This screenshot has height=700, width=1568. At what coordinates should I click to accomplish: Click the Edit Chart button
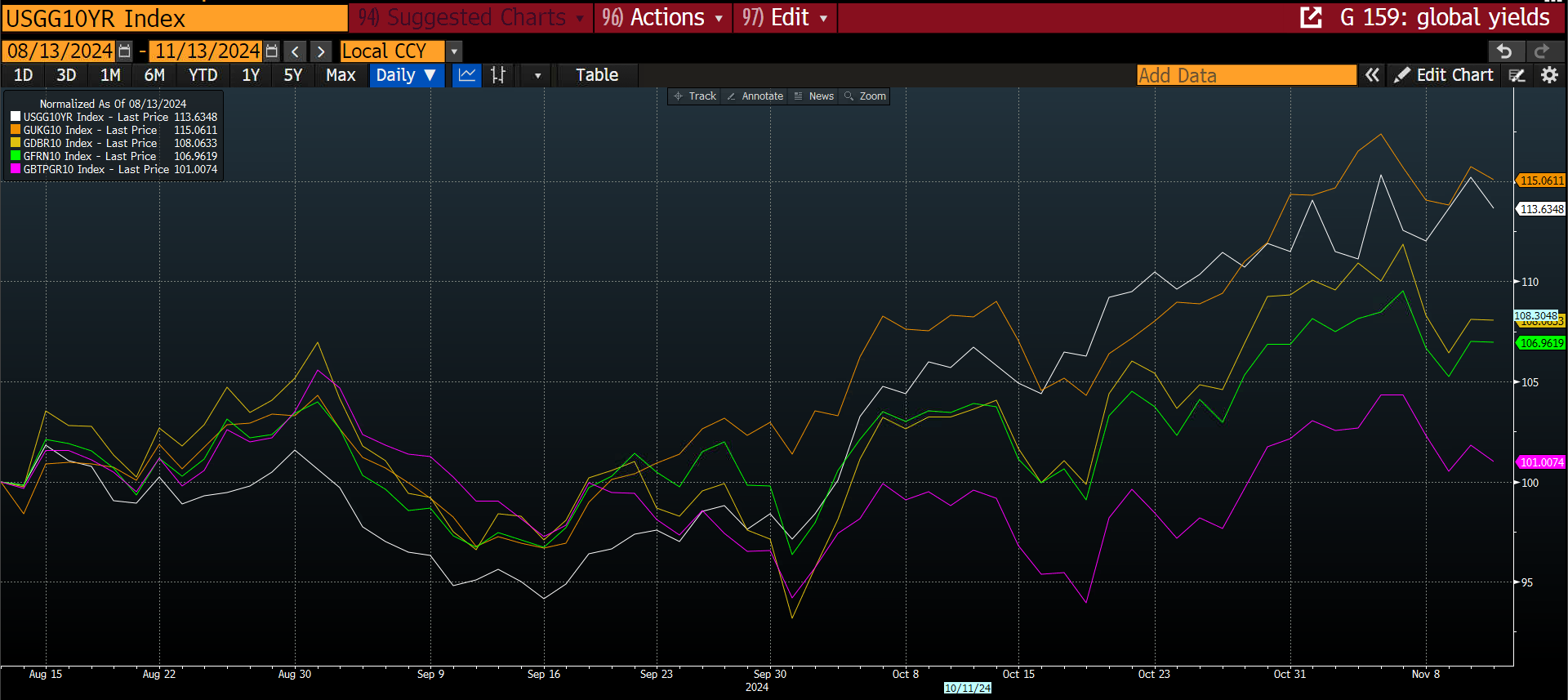[x=1444, y=75]
